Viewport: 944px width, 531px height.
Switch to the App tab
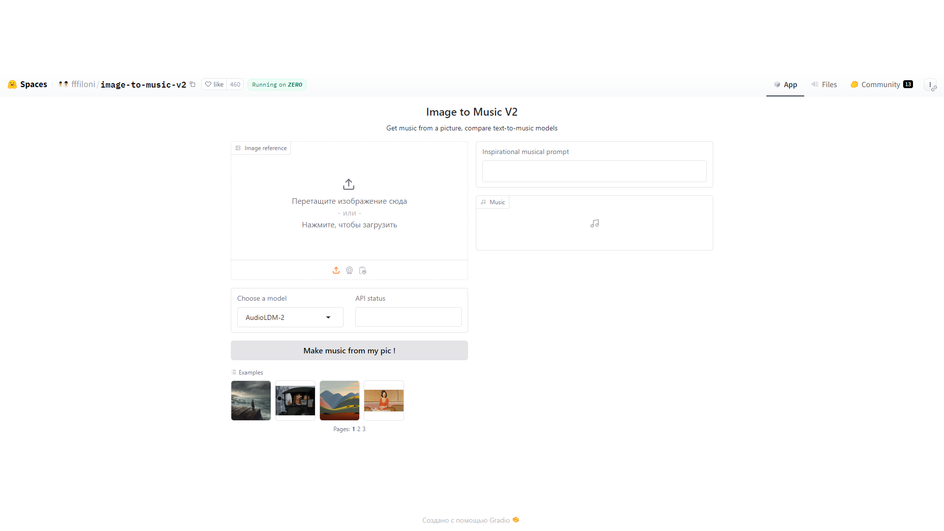[785, 84]
